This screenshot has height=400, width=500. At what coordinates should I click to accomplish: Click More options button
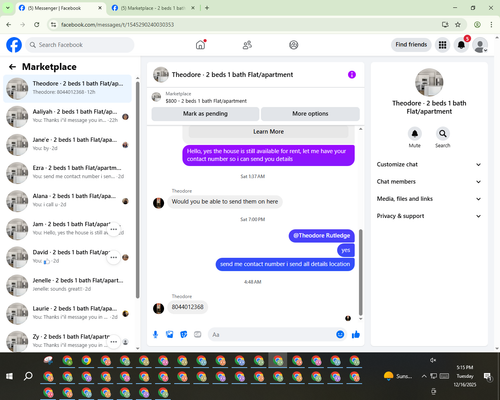point(310,114)
